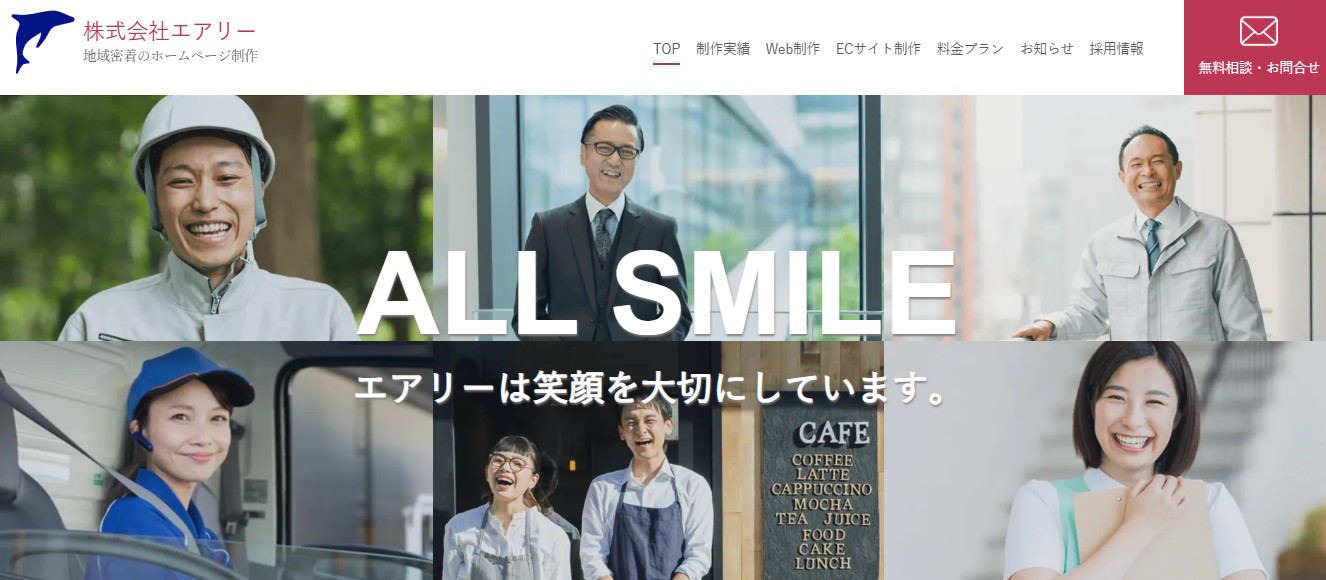Click the blue cap driver photo
This screenshot has width=1326, height=580.
tap(216, 460)
